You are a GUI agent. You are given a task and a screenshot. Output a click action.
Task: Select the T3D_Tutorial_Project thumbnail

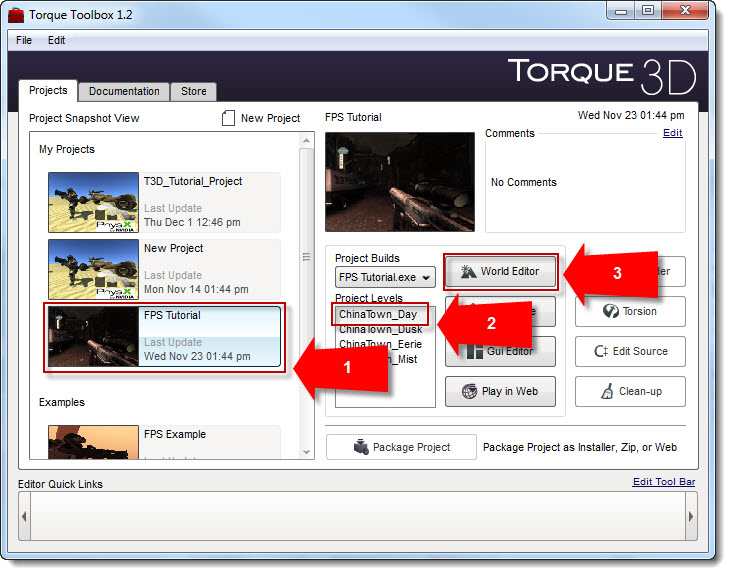coord(93,202)
